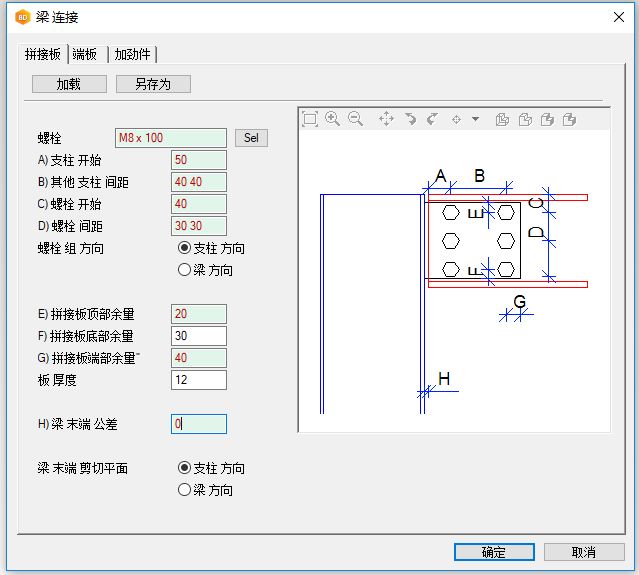Click the 螺栓 组 方向 label
The image size is (639, 575).
coord(71,248)
